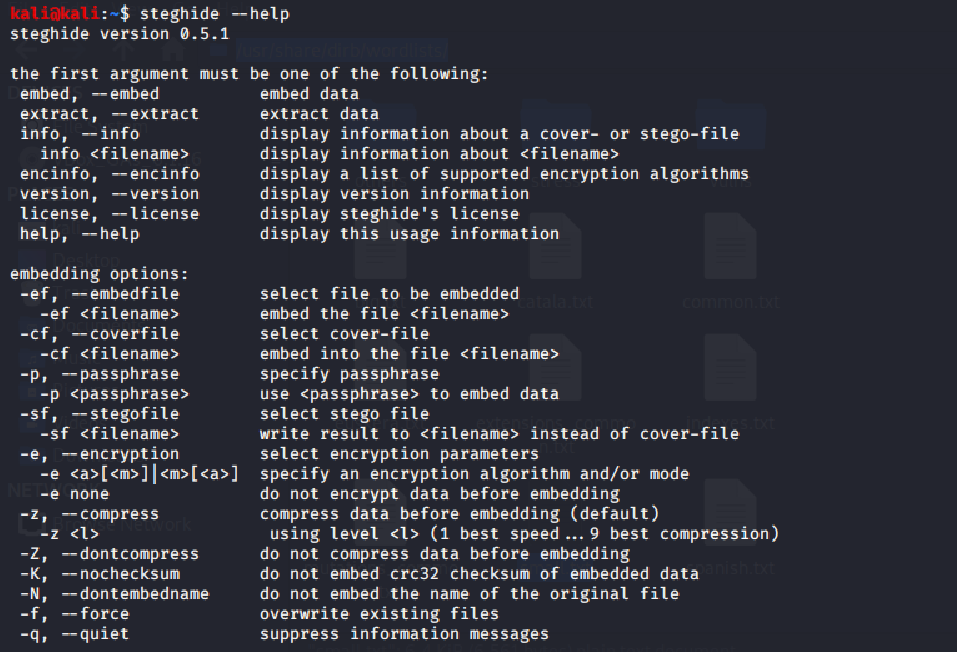957x652 pixels.
Task: Click the '--coverfile' option text
Action: pos(125,333)
